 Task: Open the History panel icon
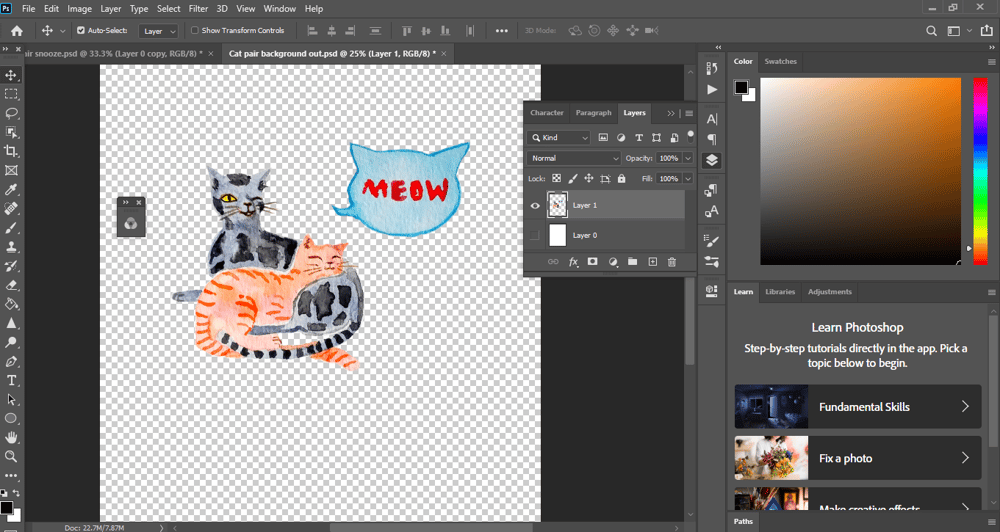(712, 68)
